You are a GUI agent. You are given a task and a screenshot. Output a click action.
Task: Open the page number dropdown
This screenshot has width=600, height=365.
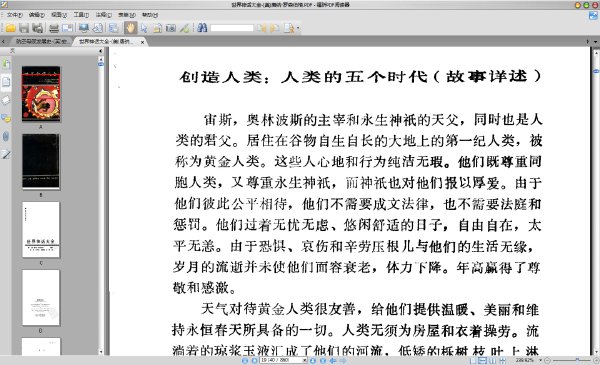(305, 360)
